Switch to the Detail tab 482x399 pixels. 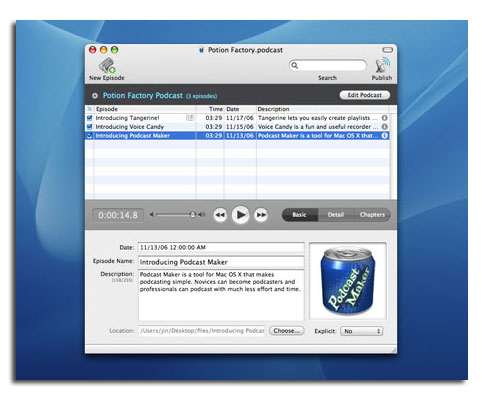[x=336, y=215]
